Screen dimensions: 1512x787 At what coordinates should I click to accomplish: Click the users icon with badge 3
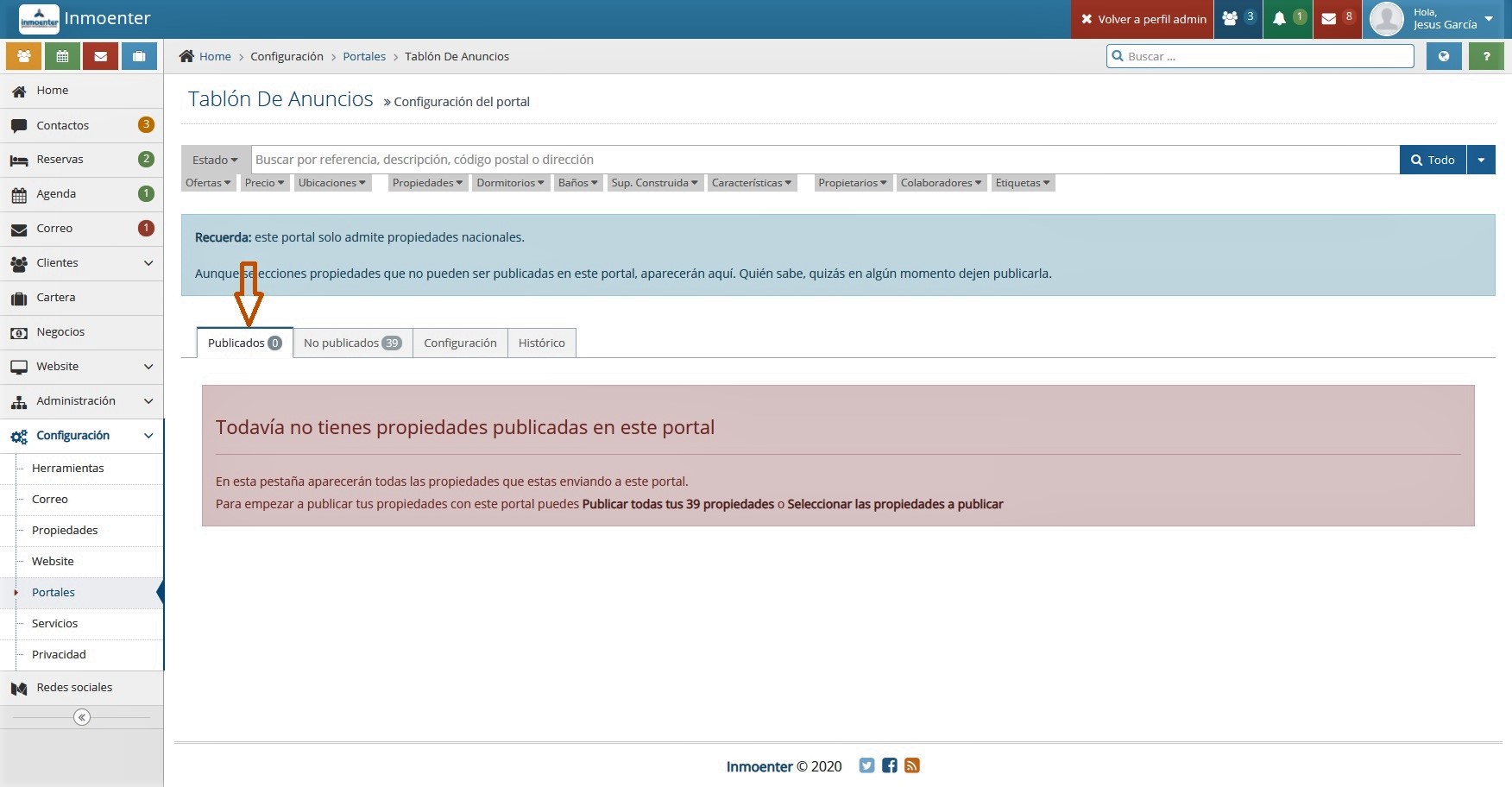(1238, 19)
